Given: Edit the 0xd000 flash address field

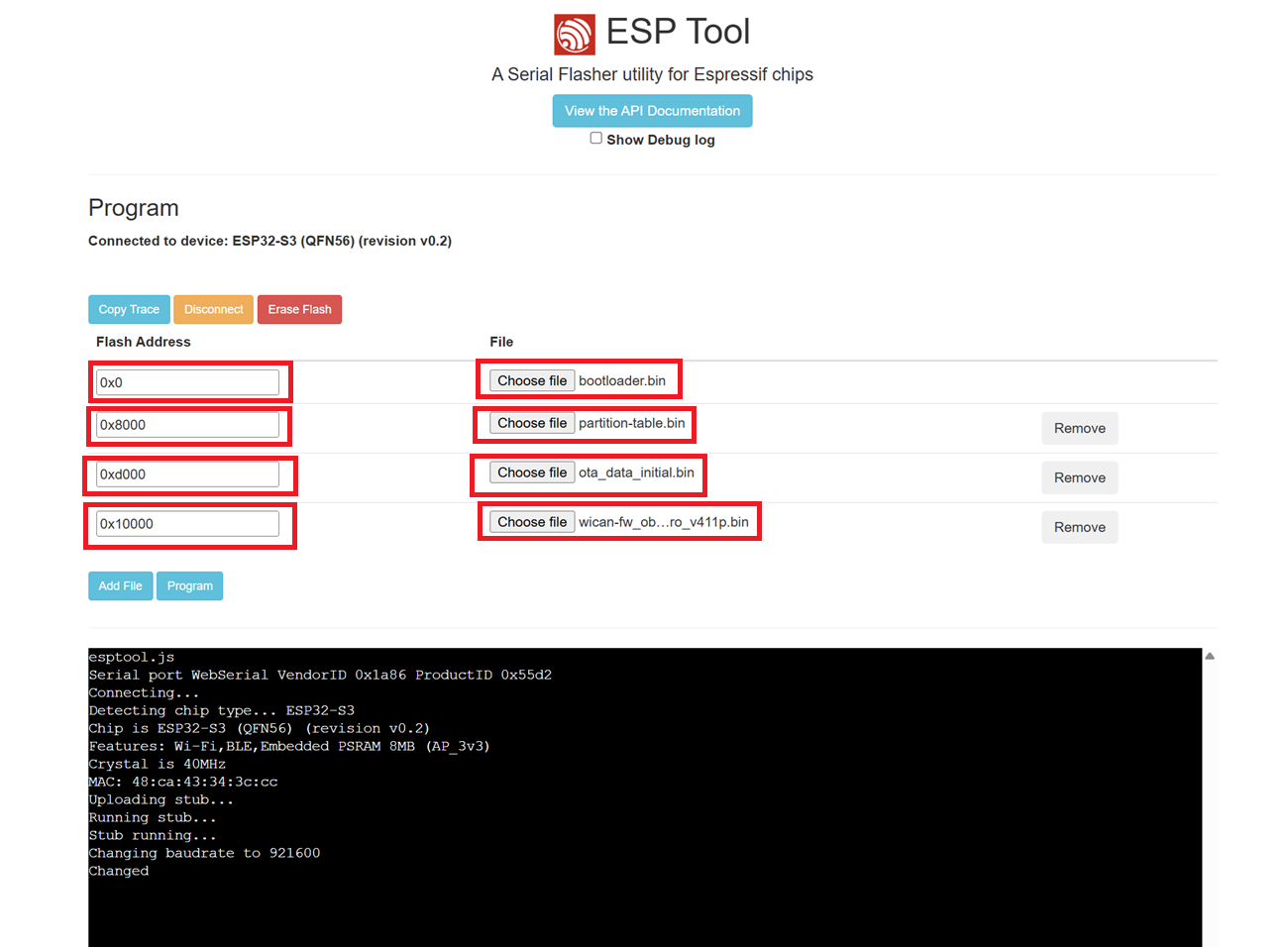Looking at the screenshot, I should (x=187, y=474).
